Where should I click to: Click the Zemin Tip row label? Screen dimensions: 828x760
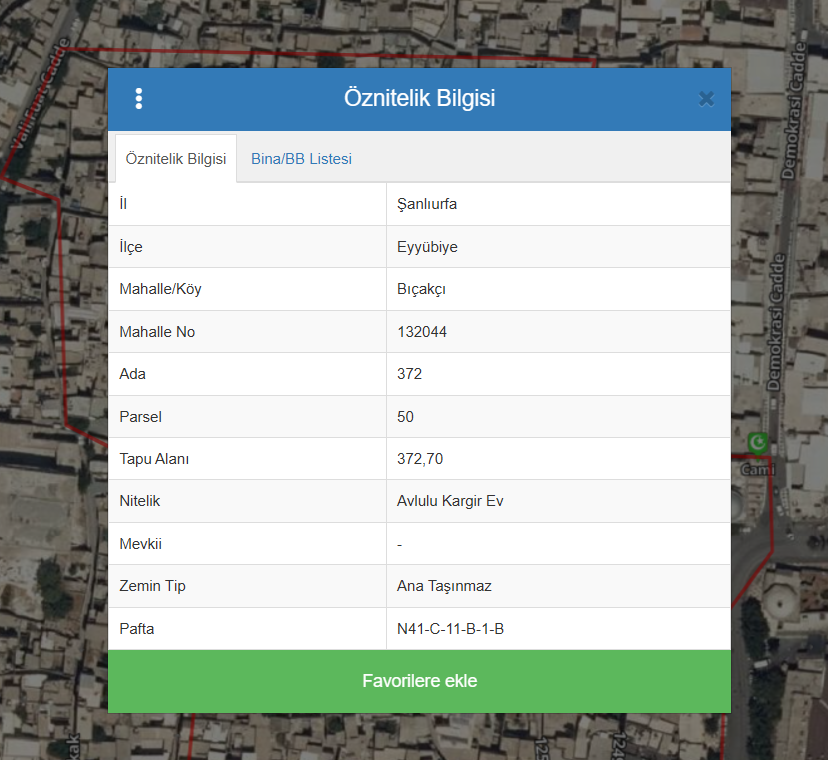(x=152, y=586)
